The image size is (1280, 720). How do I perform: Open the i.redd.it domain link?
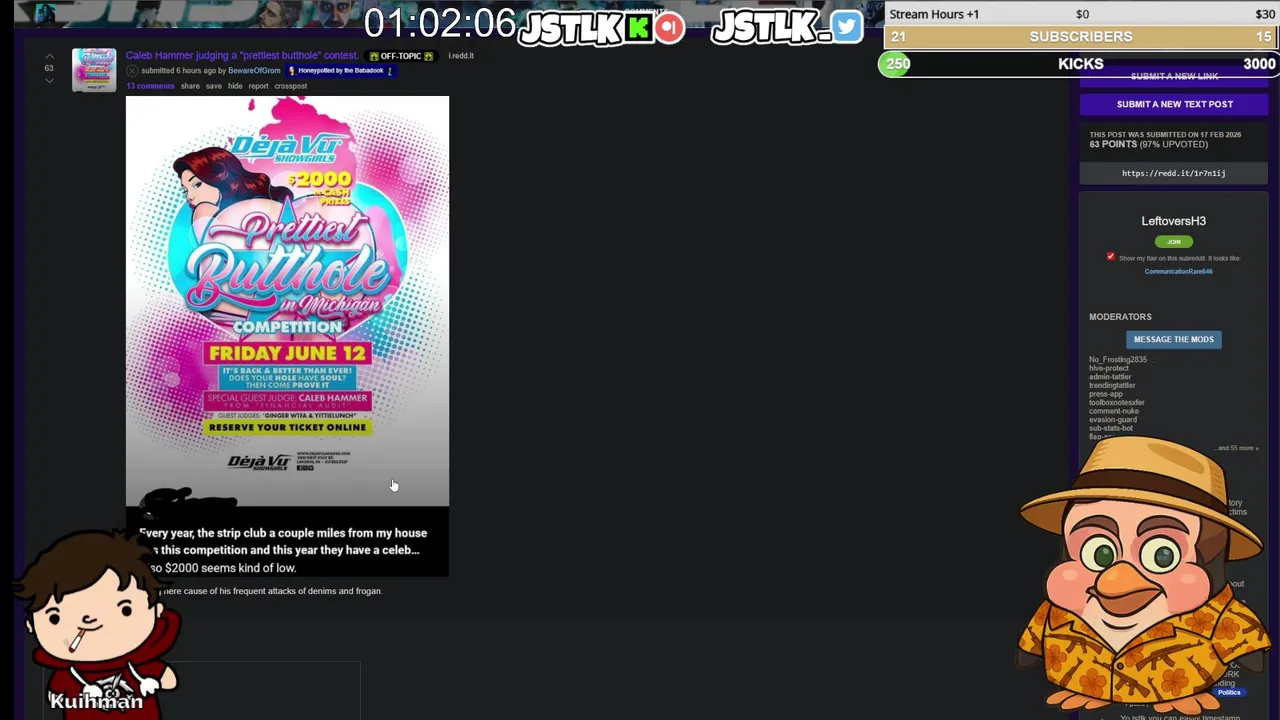click(x=461, y=56)
